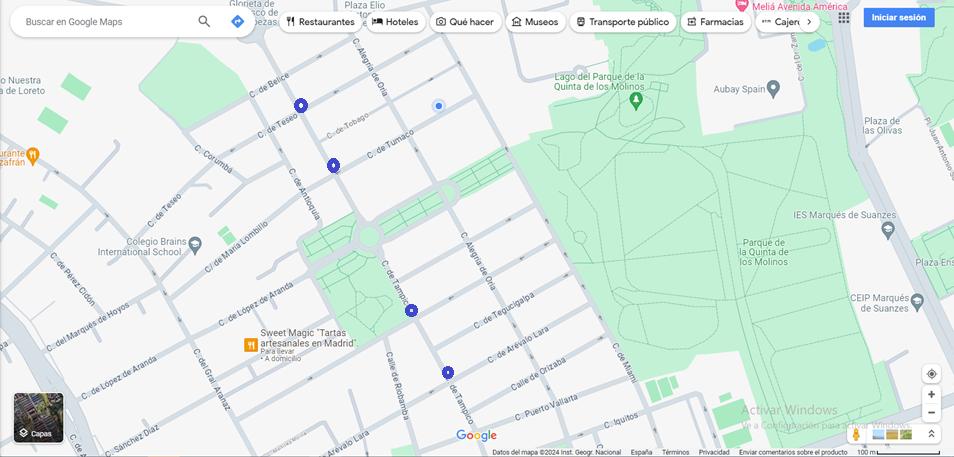The image size is (954, 457).
Task: Open the Capas layers thumbnail
Action: pyautogui.click(x=38, y=417)
